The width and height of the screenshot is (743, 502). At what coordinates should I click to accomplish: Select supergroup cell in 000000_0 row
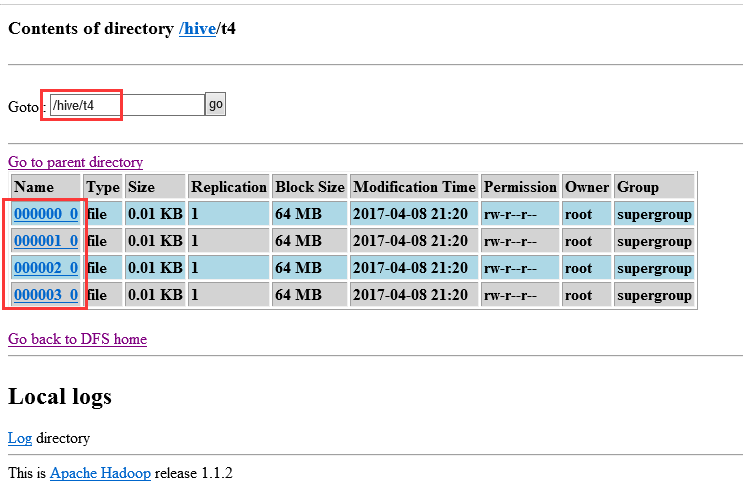coord(654,214)
